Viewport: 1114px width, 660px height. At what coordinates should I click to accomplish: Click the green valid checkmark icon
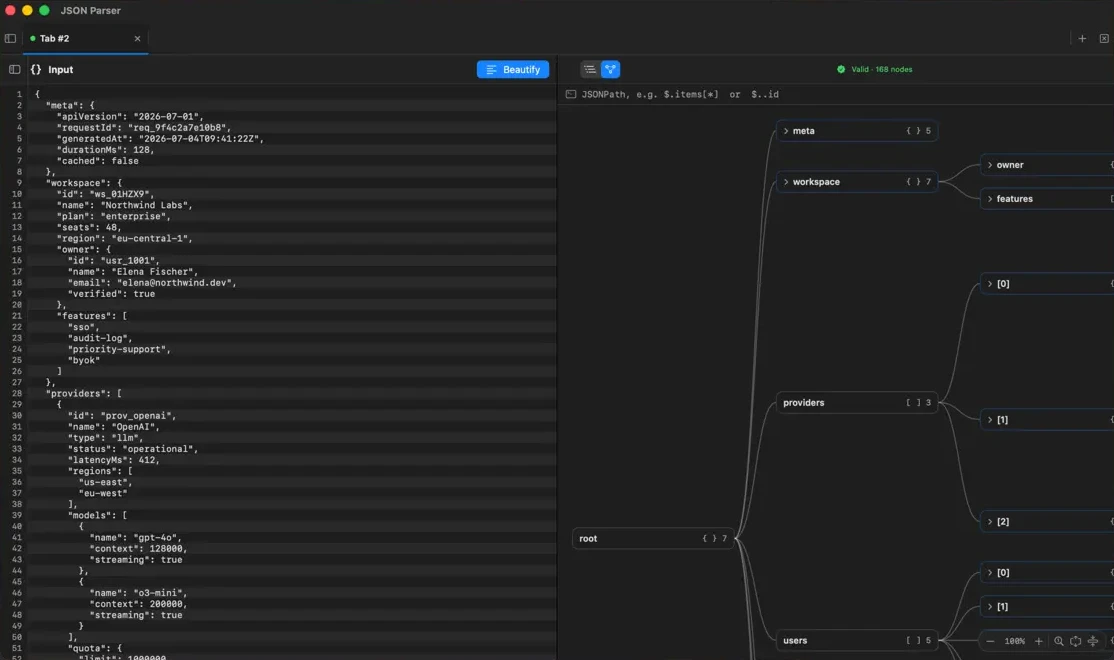pos(841,70)
